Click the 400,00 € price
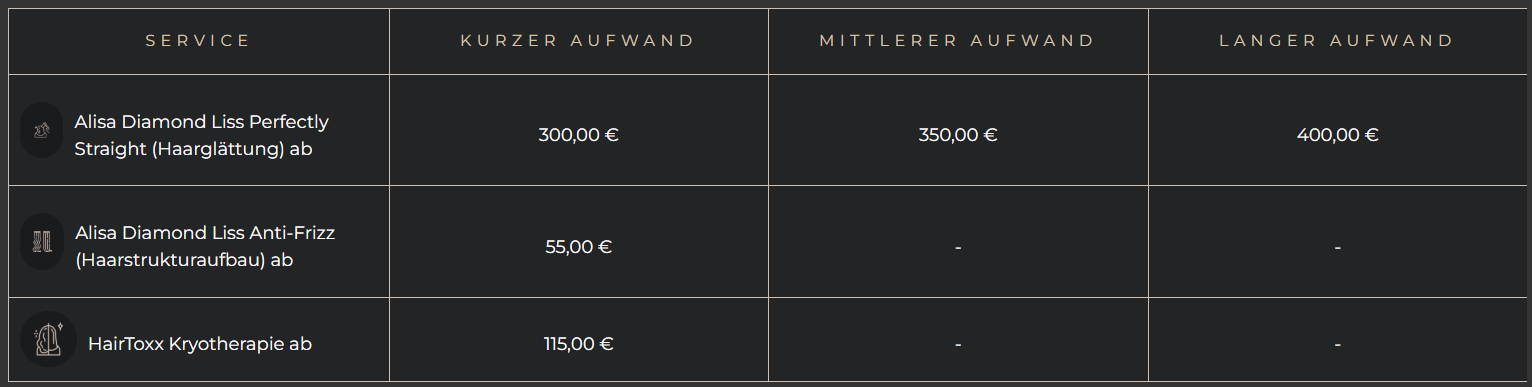This screenshot has width=1532, height=387. [x=1337, y=135]
